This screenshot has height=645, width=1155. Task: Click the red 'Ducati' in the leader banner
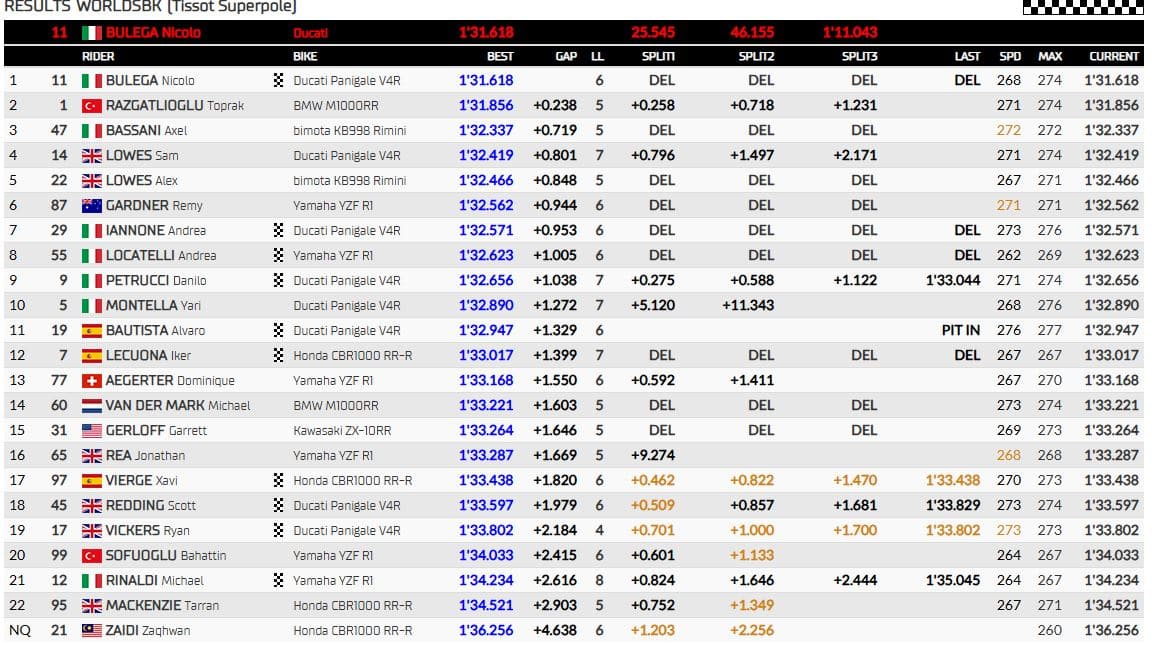pyautogui.click(x=311, y=32)
